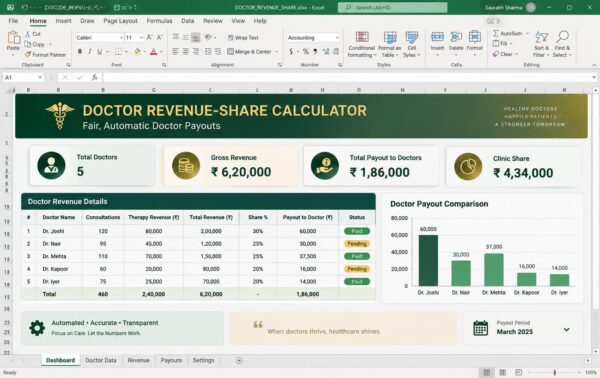Viewport: 600px width, 378px height.
Task: Click the AutoSum sigma icon
Action: [496, 33]
